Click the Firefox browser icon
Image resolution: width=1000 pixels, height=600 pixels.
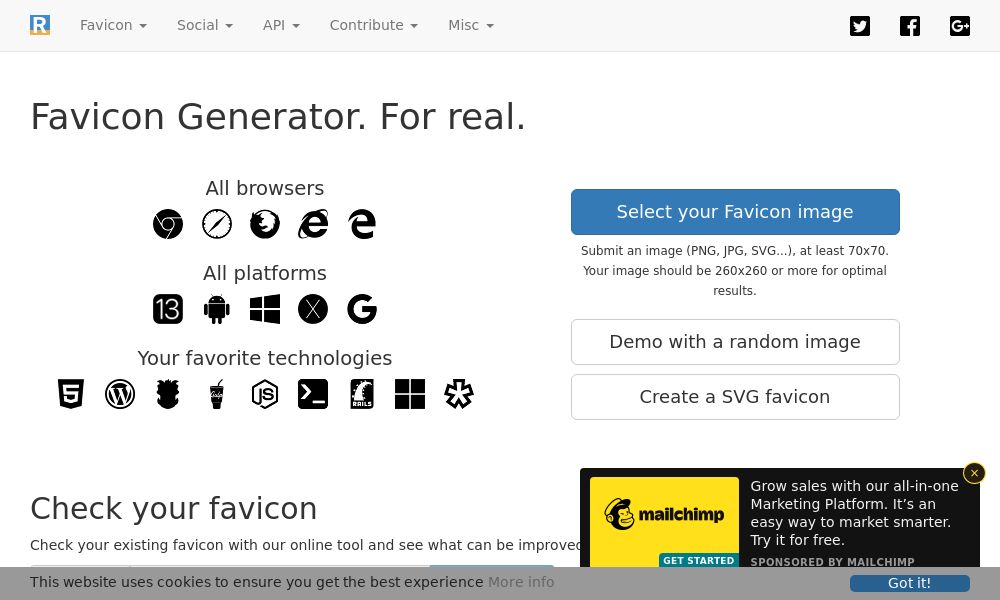click(x=265, y=224)
